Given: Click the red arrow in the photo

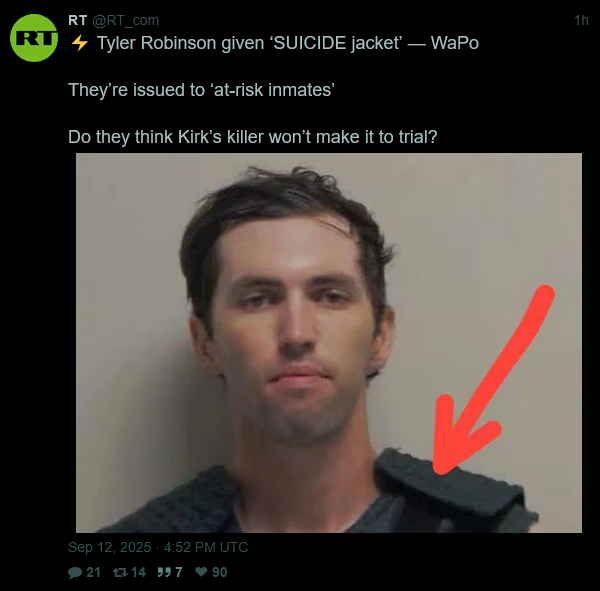Looking at the screenshot, I should [x=493, y=379].
